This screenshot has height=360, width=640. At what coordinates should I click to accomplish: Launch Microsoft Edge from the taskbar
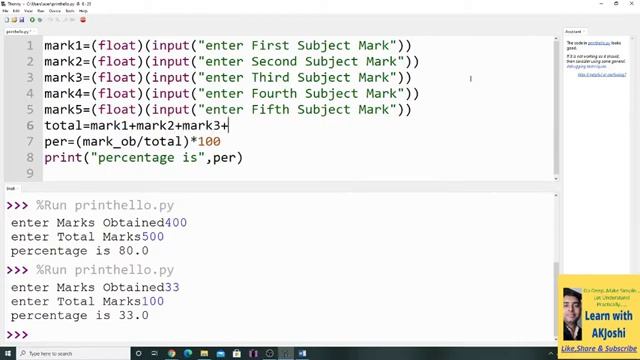tap(188, 353)
